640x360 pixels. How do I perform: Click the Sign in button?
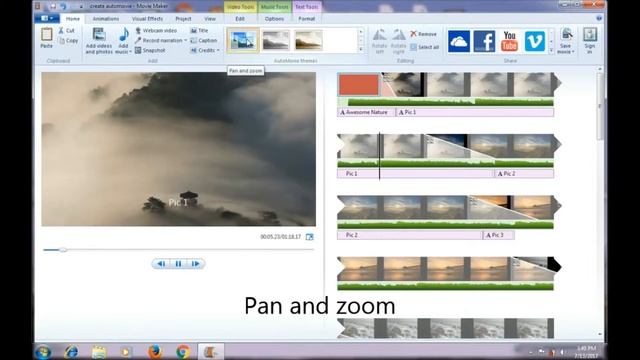(x=590, y=41)
